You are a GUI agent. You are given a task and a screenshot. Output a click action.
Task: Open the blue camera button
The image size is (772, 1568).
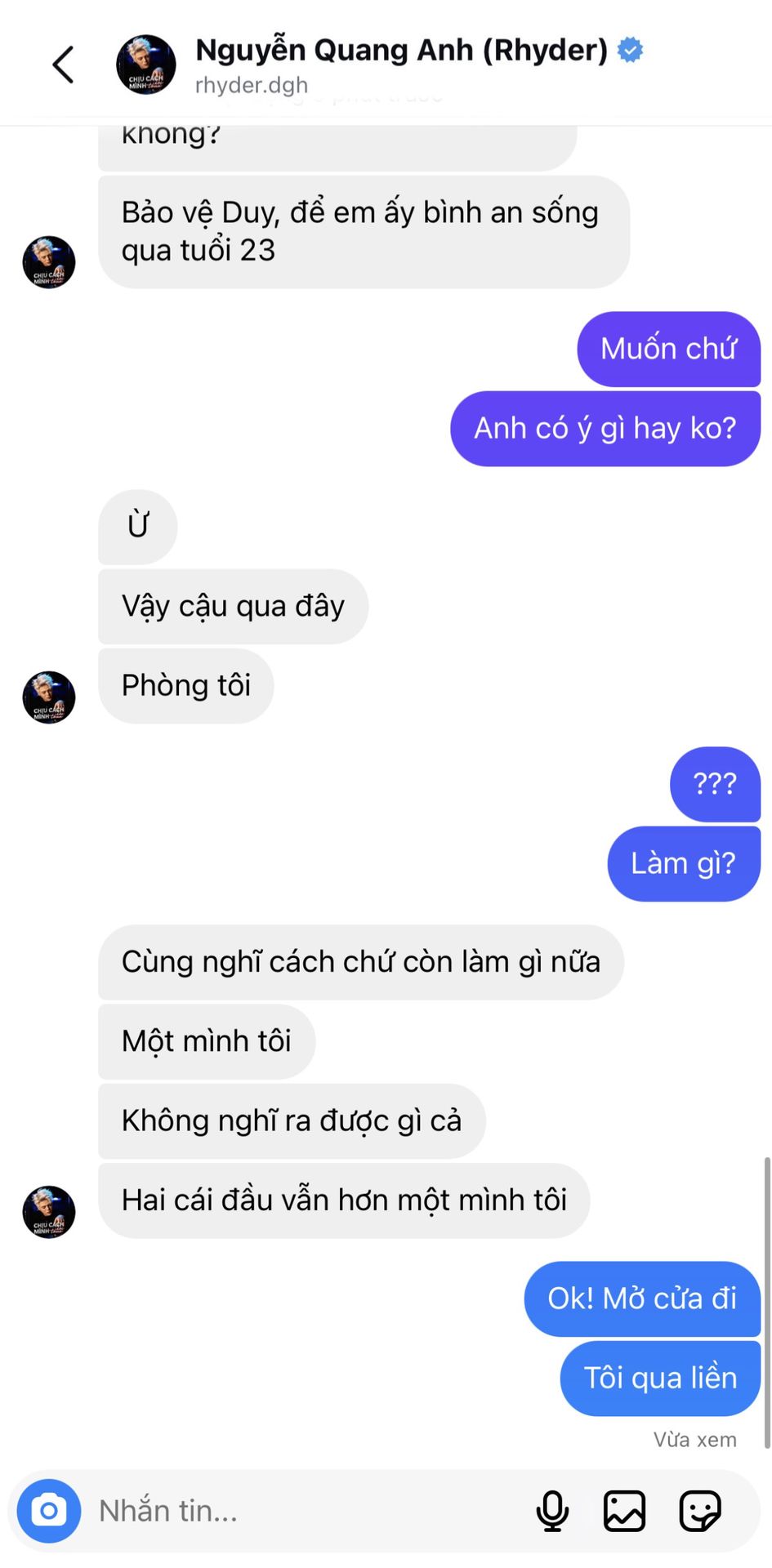[49, 1511]
